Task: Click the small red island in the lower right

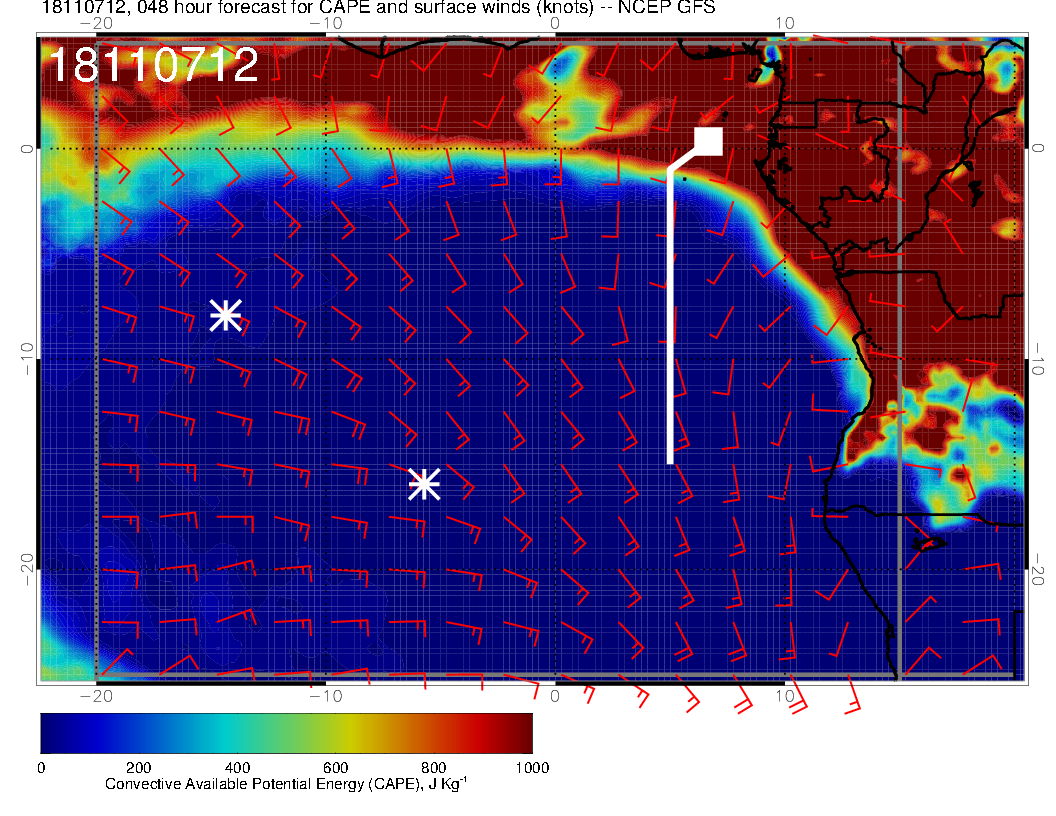Action: pyautogui.click(x=930, y=543)
